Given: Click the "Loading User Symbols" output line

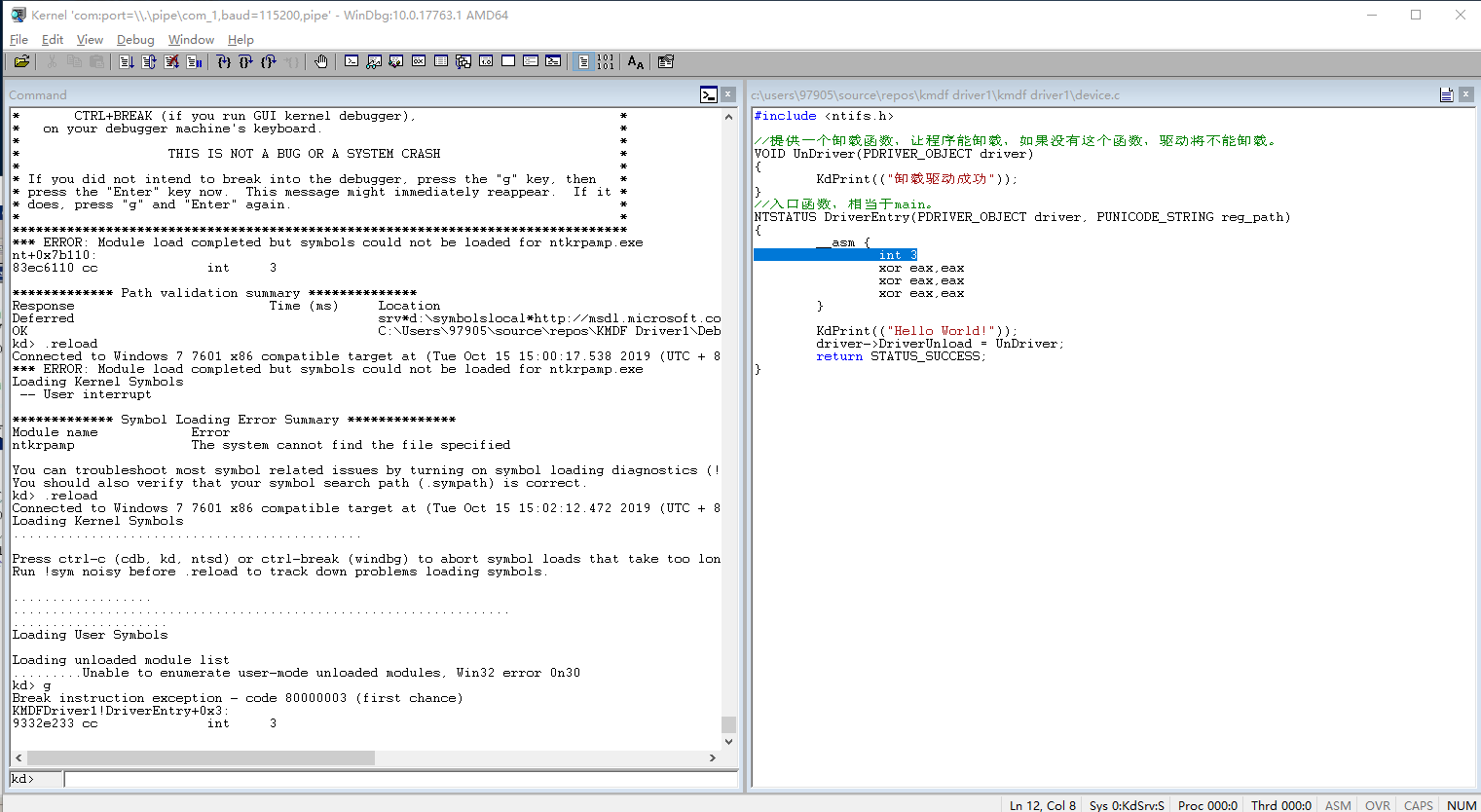Looking at the screenshot, I should [x=90, y=635].
